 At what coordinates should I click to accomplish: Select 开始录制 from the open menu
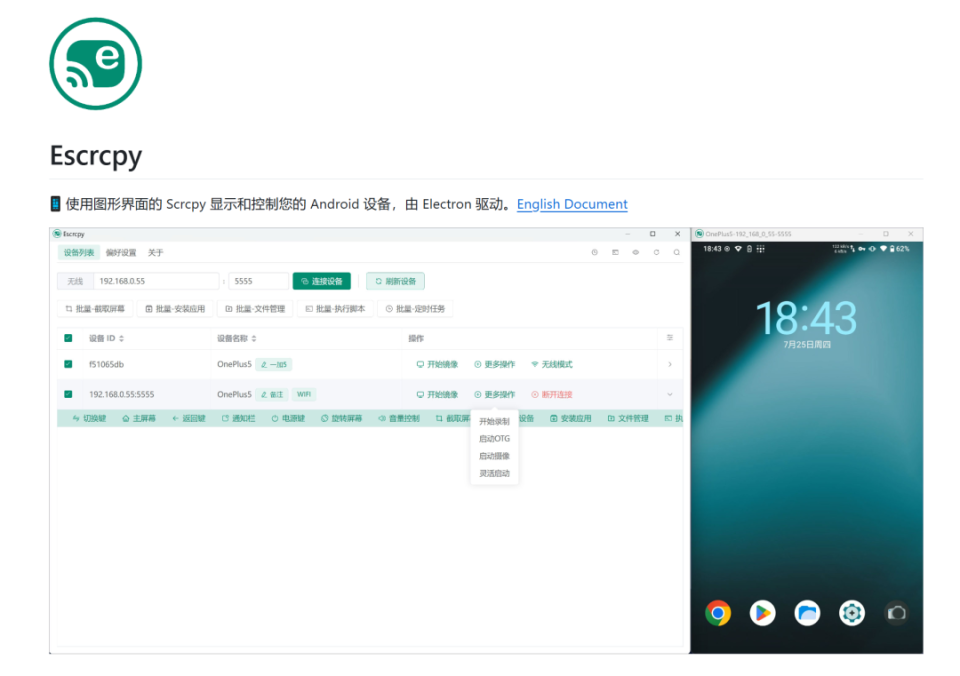point(495,421)
